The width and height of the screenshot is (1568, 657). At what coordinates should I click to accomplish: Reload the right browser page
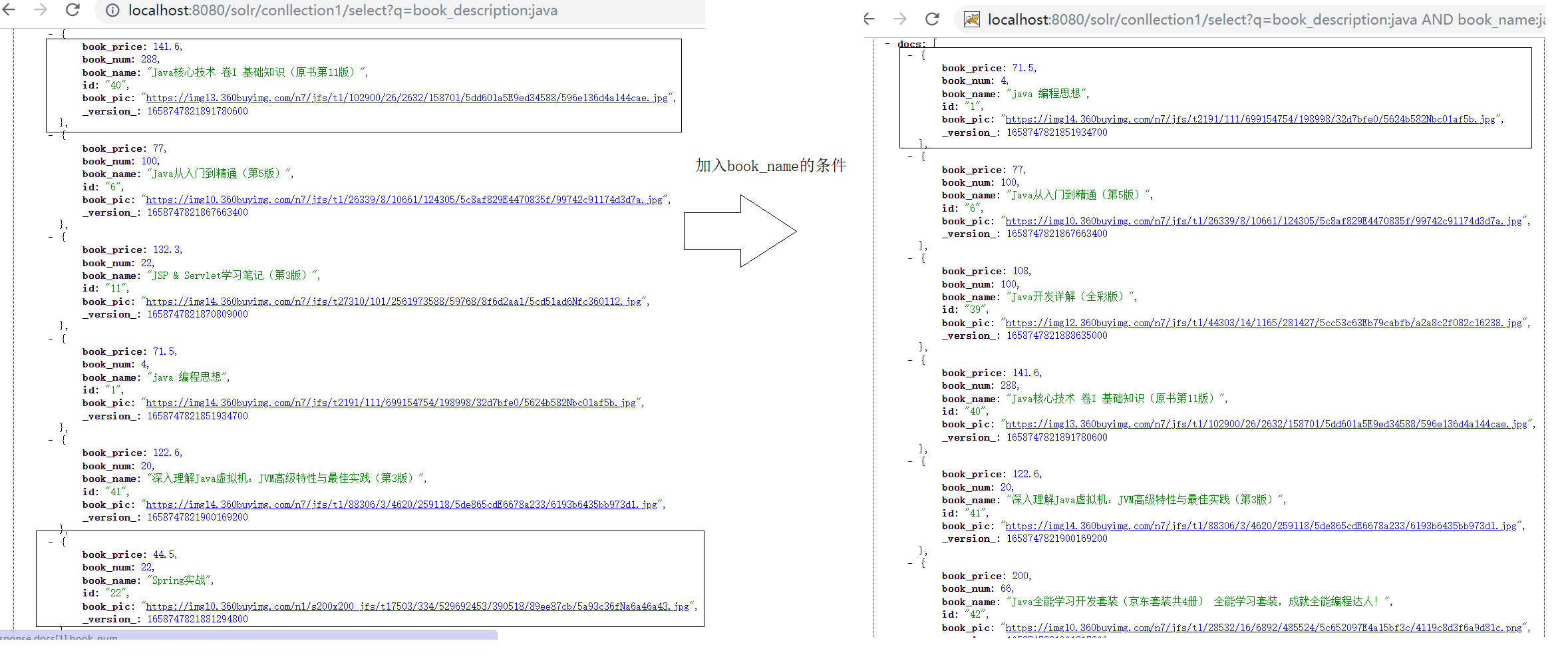932,19
